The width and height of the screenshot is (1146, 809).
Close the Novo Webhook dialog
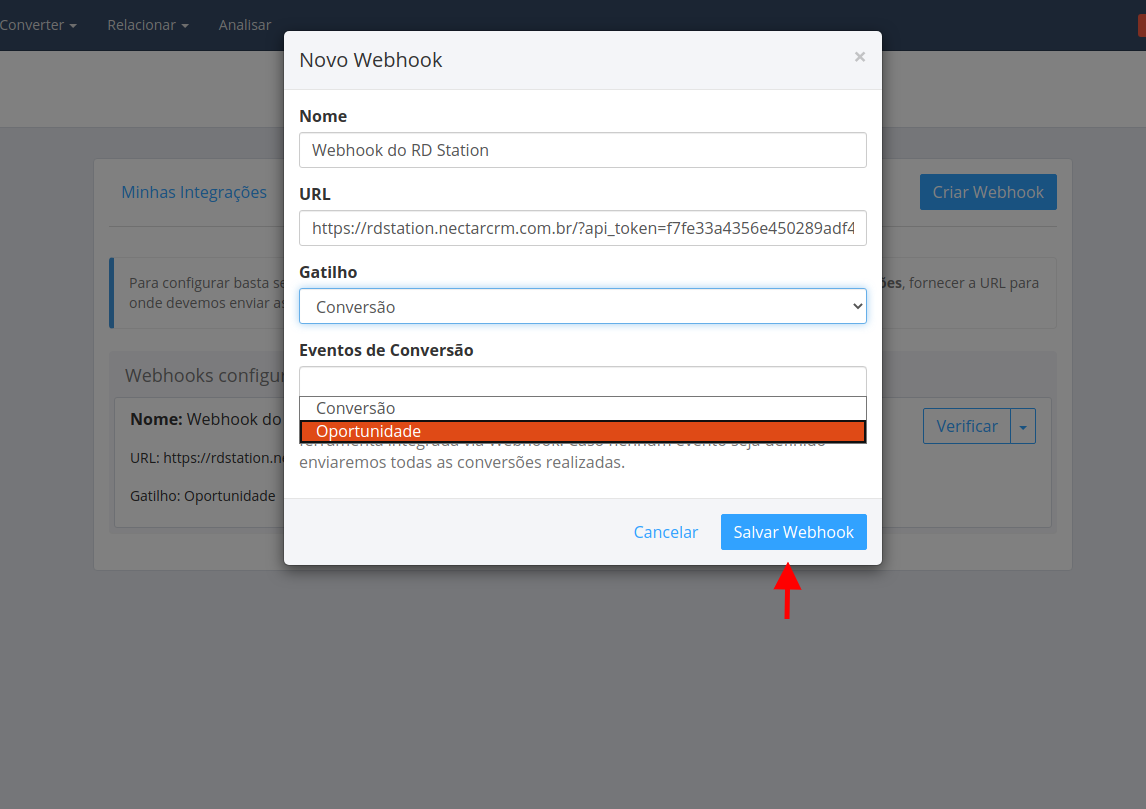[860, 57]
